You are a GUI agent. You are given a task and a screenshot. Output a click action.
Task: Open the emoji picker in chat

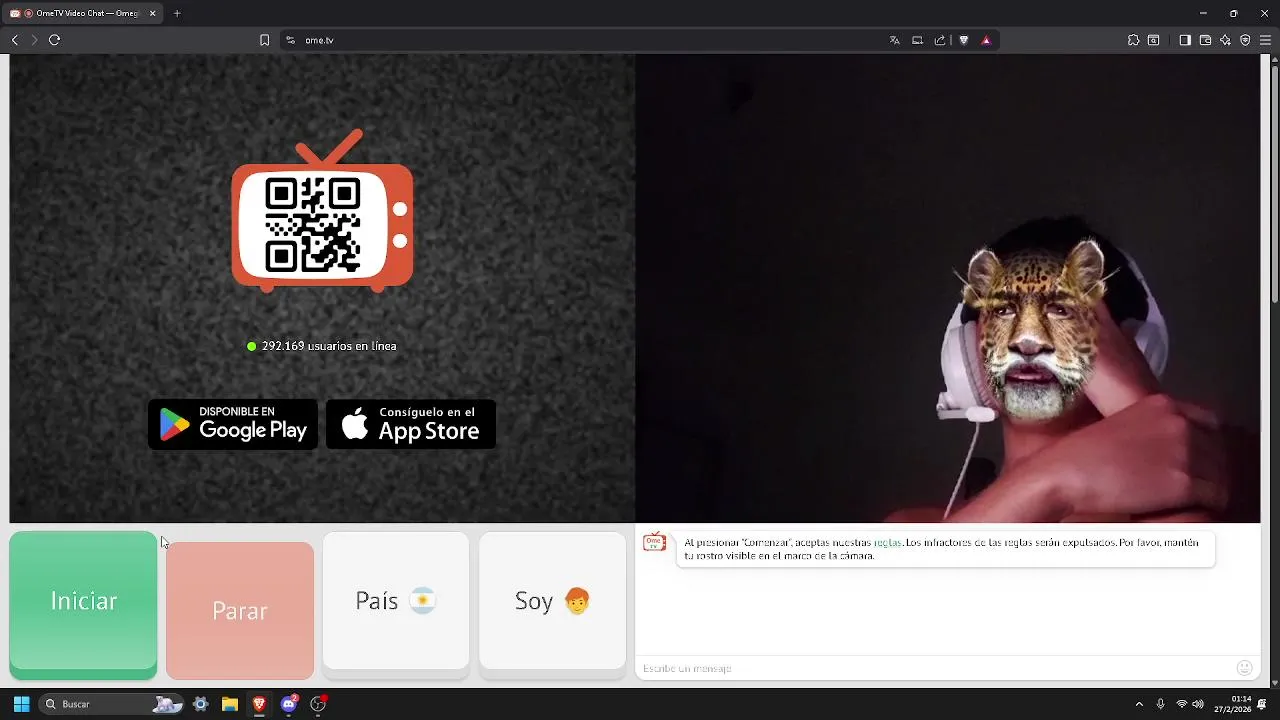click(1245, 668)
